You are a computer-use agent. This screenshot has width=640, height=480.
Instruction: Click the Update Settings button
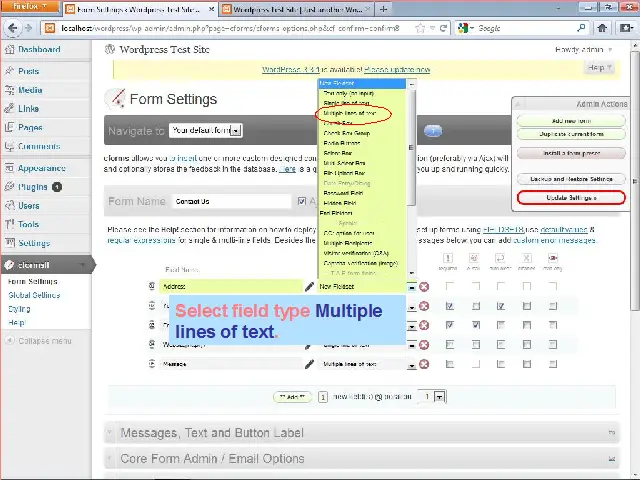click(x=571, y=197)
